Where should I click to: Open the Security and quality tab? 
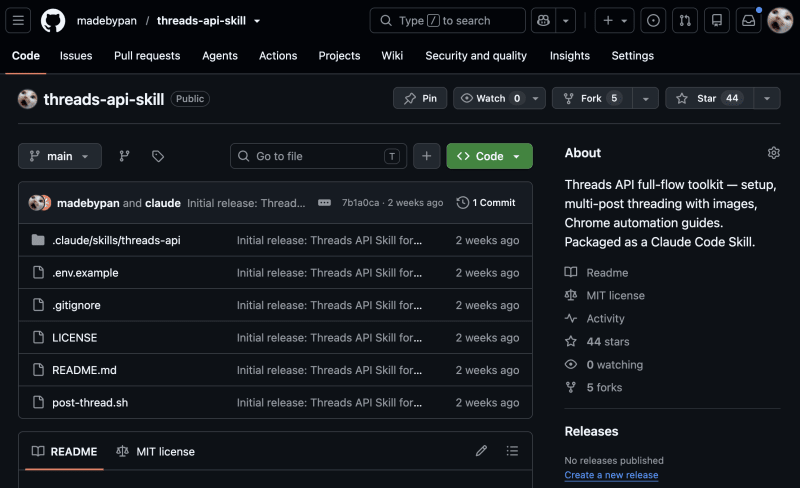[476, 56]
